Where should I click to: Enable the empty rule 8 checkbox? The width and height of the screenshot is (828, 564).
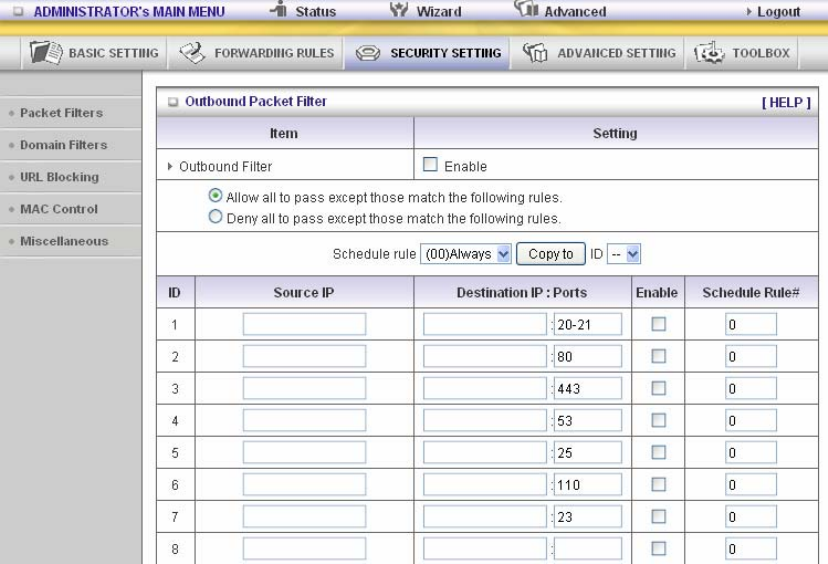[x=658, y=549]
